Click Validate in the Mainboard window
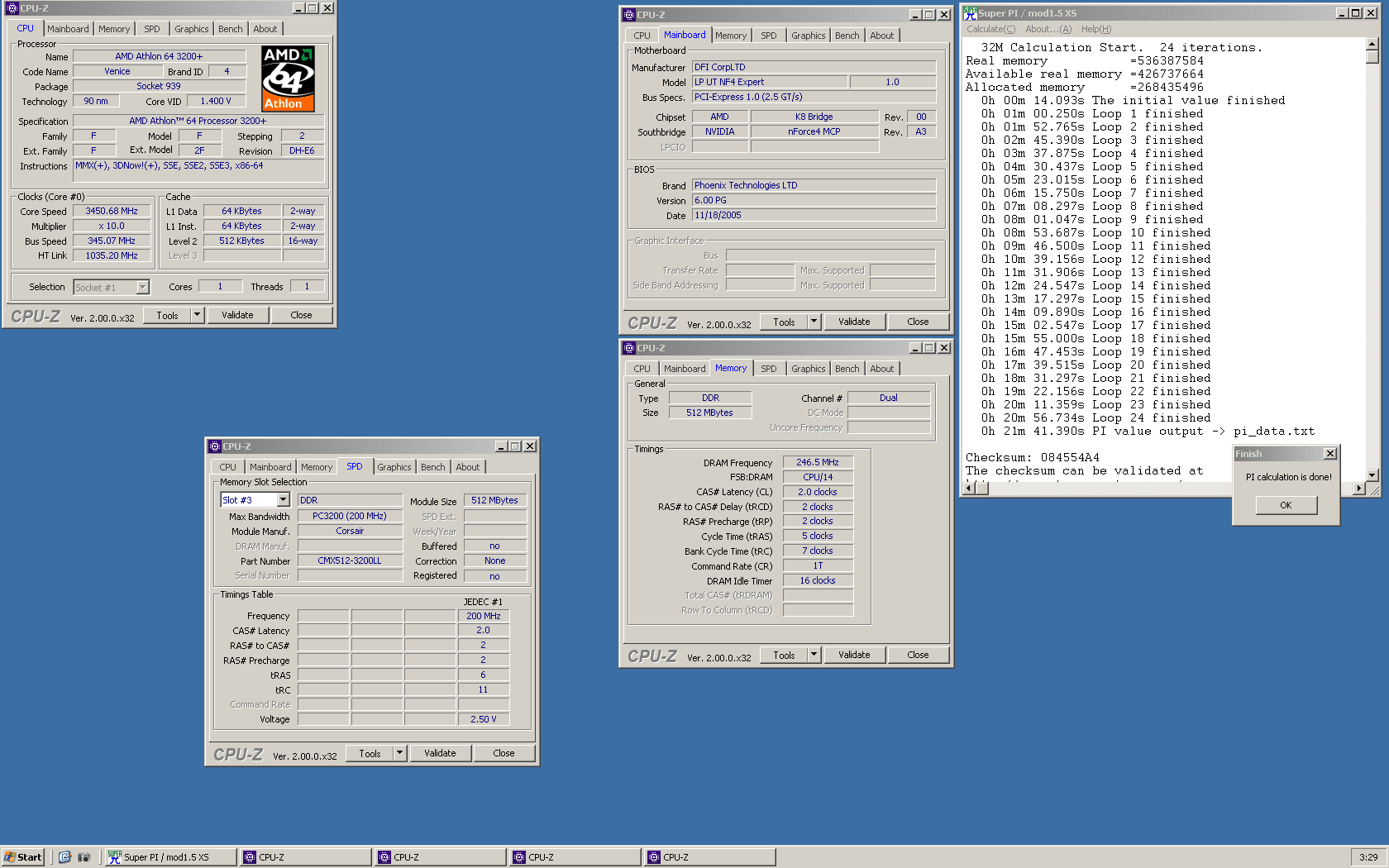Viewport: 1389px width, 868px height. tap(854, 322)
